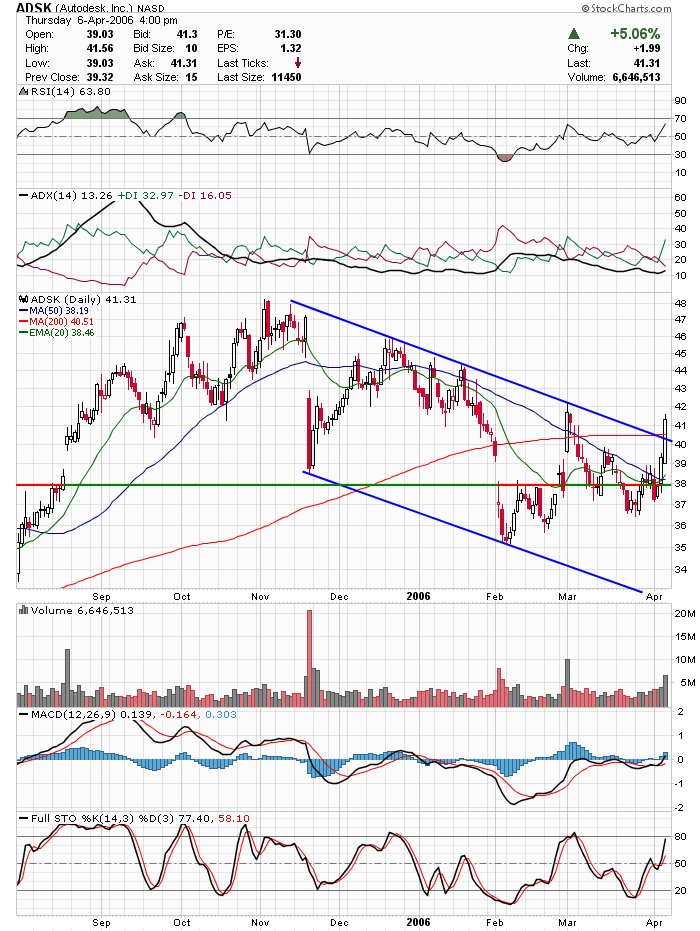Screen dimensions: 700x931
Task: Click the MACD histogram value 0.303
Action: point(221,714)
